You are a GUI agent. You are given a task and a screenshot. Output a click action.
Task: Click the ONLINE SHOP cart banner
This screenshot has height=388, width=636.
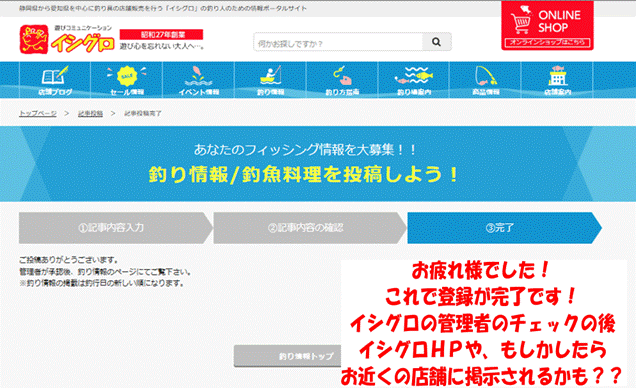point(547,26)
